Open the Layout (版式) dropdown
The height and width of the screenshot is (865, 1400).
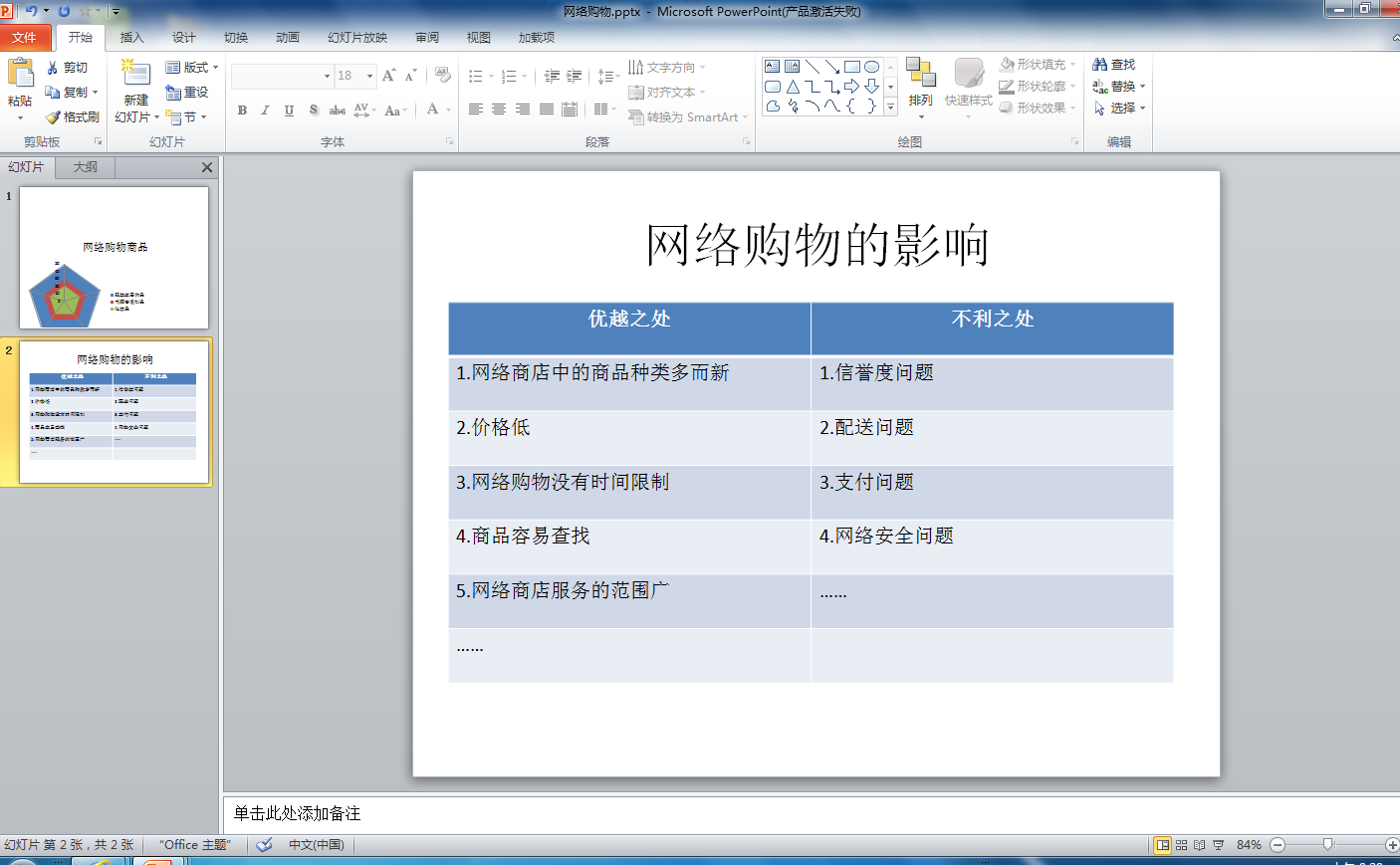point(191,68)
